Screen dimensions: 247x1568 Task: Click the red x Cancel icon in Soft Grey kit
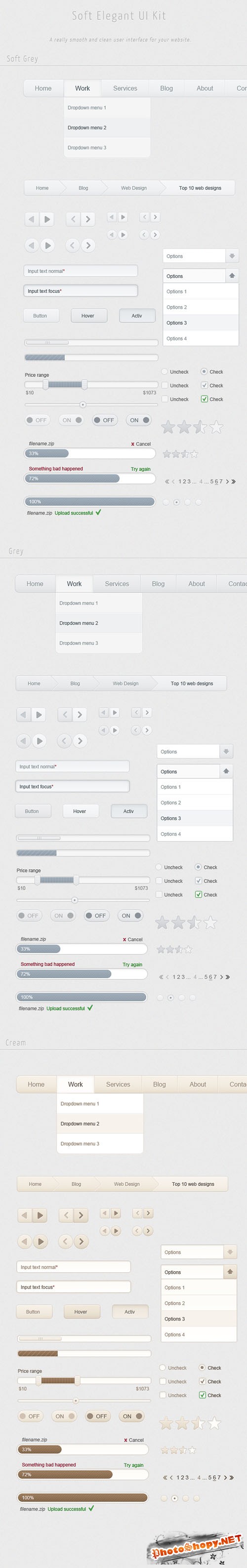coord(132,444)
